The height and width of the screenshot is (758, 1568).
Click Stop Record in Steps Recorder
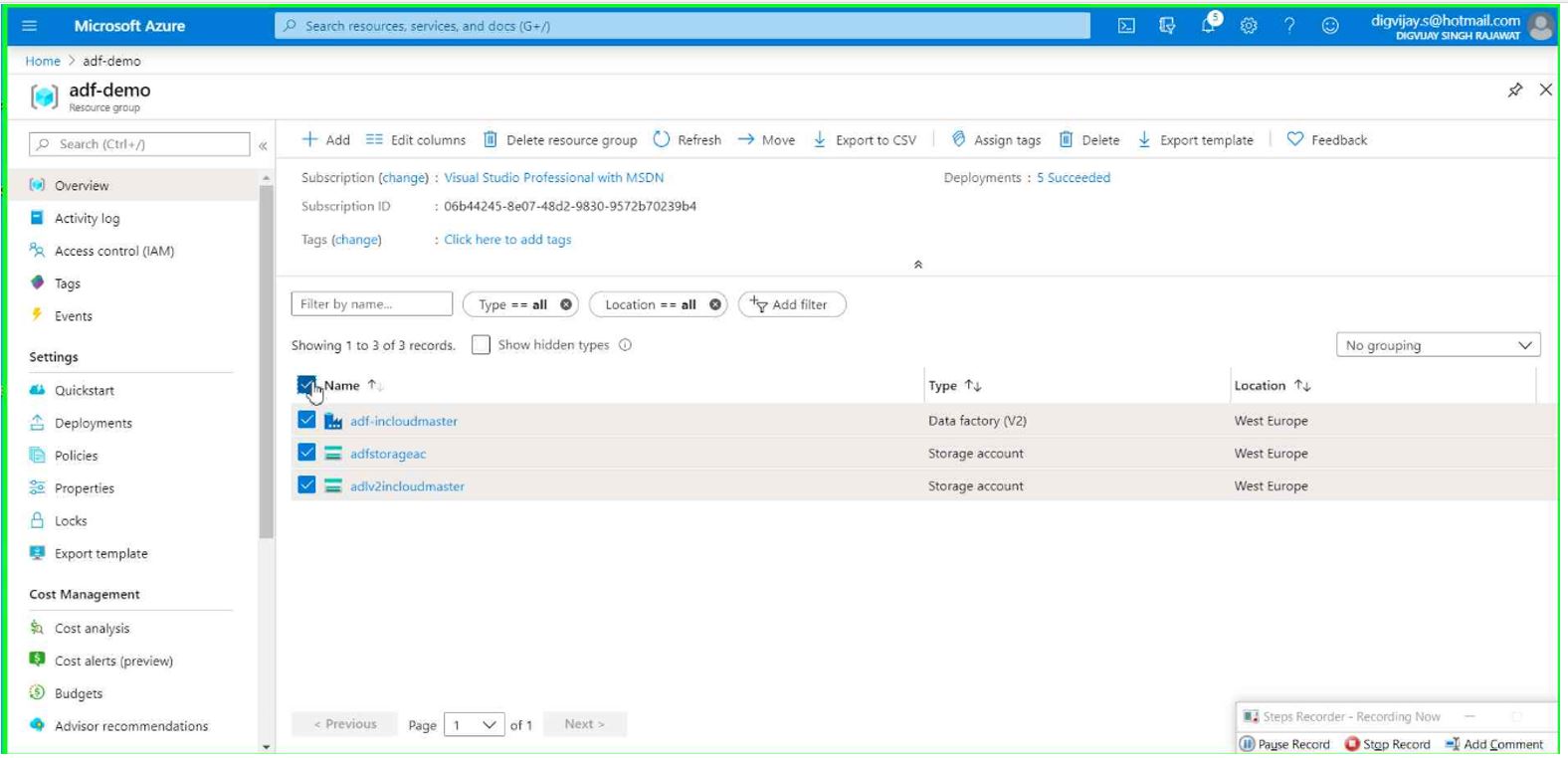tap(1388, 745)
